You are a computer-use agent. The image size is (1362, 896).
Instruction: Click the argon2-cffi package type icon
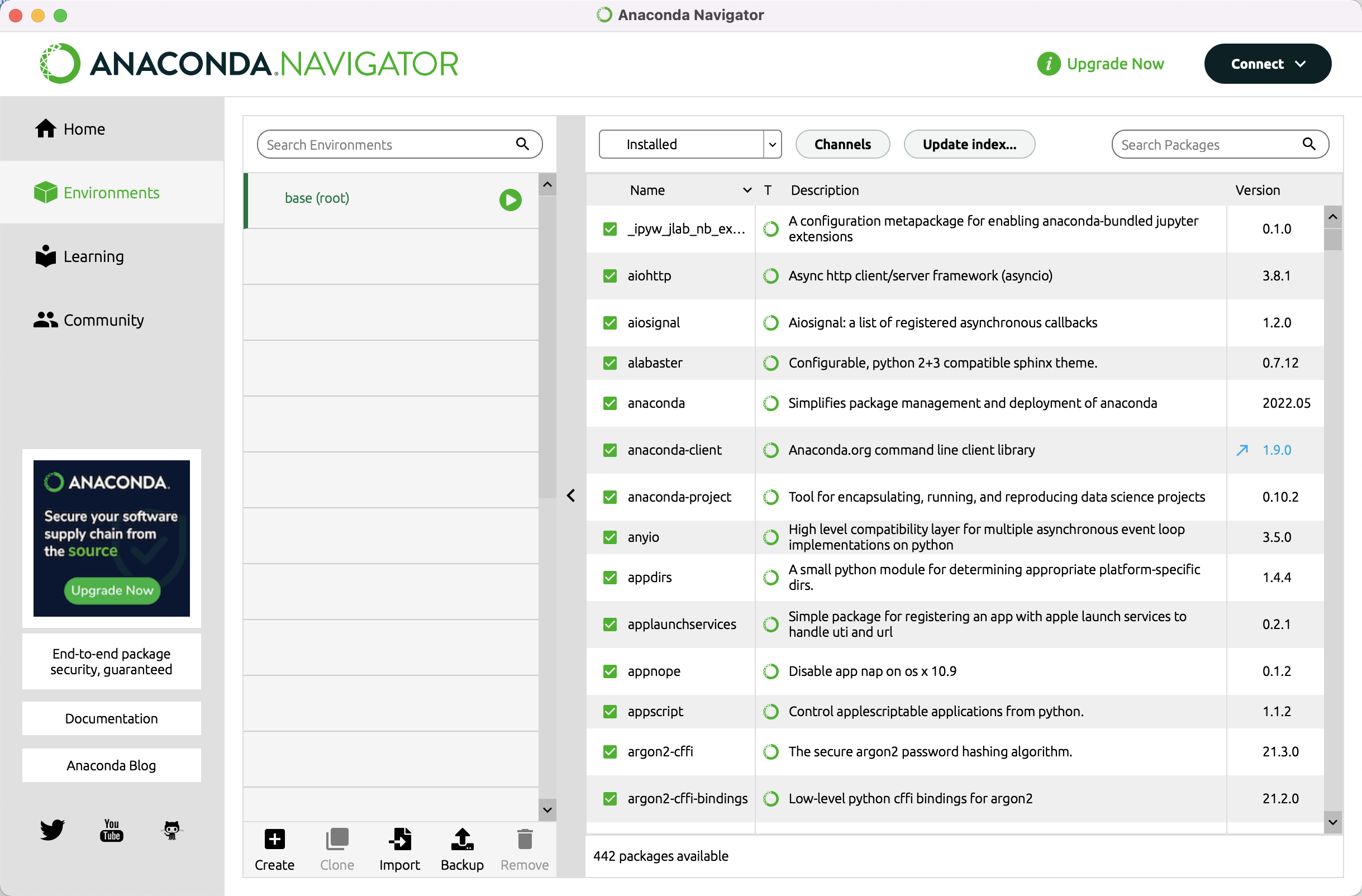pyautogui.click(x=771, y=751)
